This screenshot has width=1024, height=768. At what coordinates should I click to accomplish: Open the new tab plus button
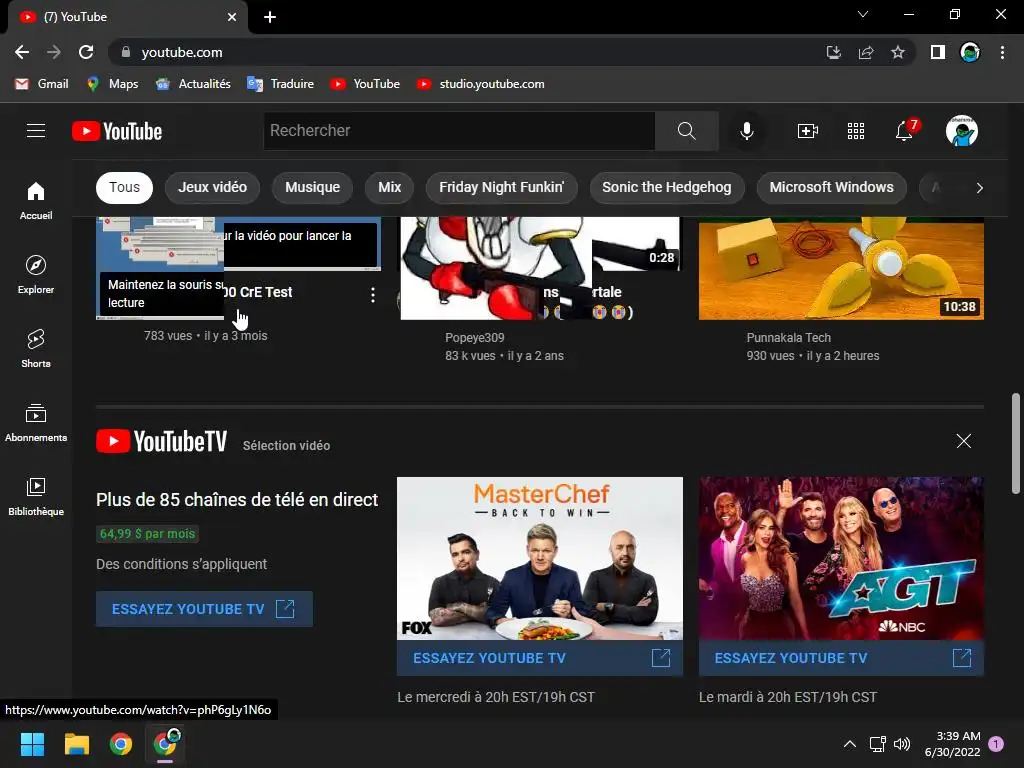[x=270, y=17]
